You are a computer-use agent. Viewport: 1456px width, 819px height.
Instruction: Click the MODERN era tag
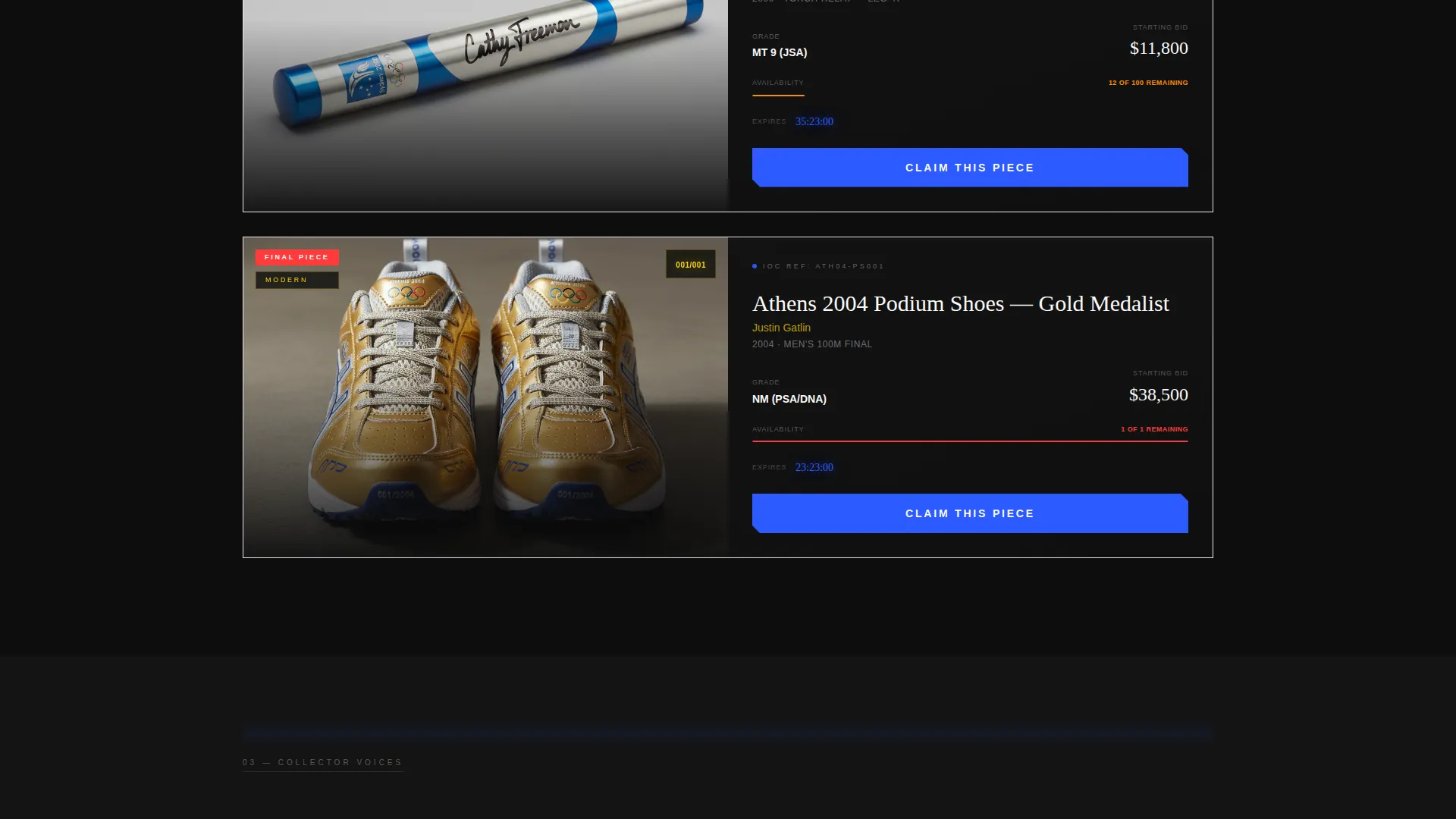pyautogui.click(x=297, y=280)
